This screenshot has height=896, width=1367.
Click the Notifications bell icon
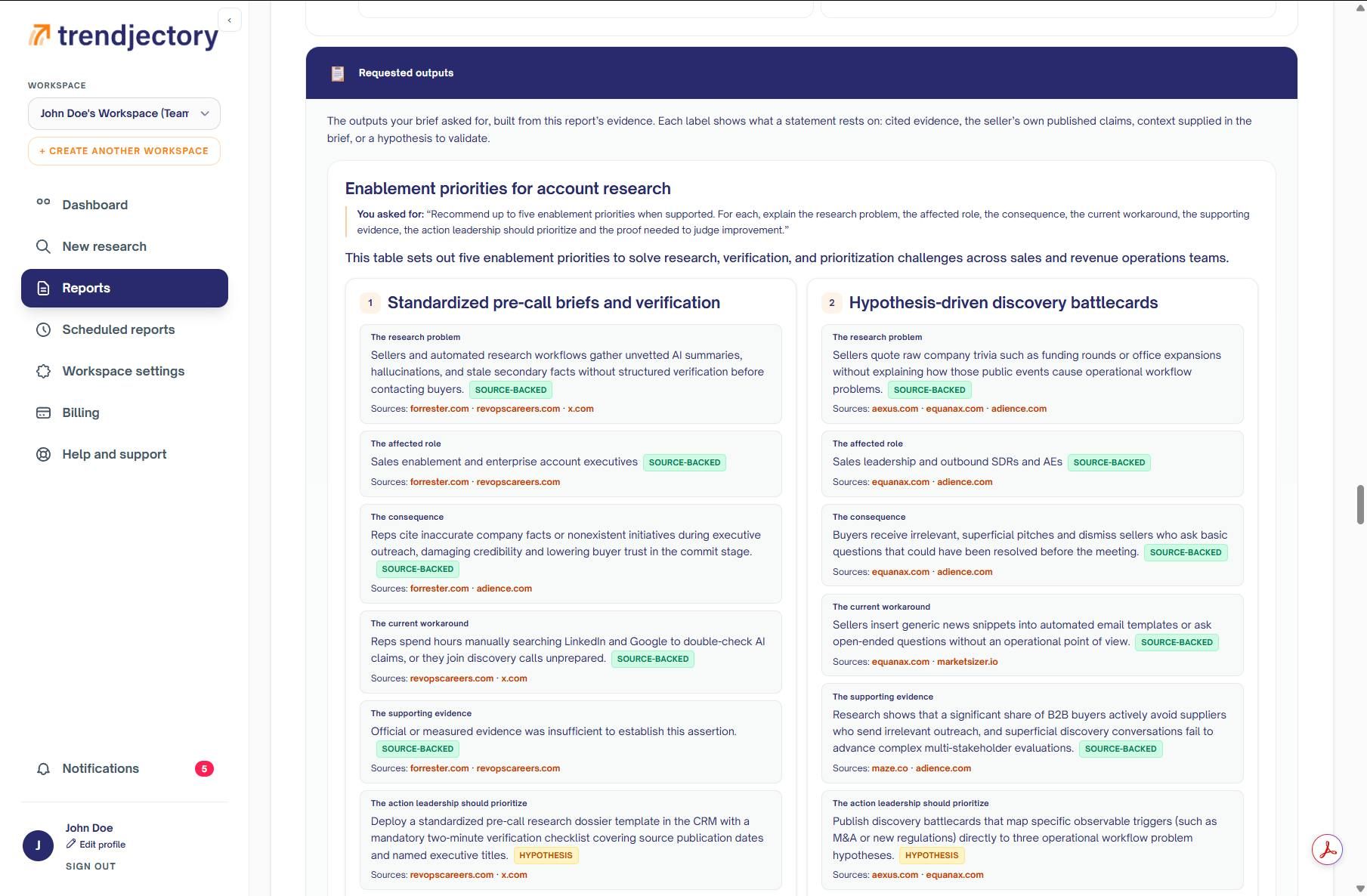(43, 768)
